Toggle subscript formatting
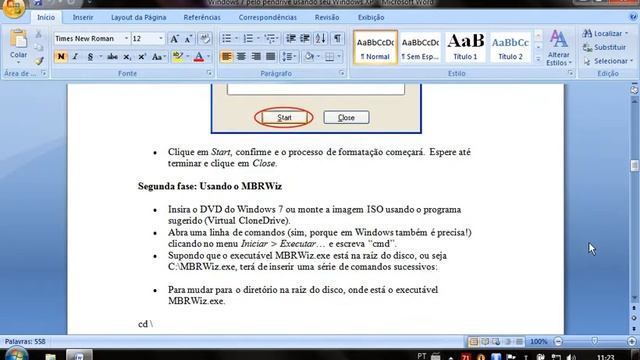 click(x=127, y=57)
